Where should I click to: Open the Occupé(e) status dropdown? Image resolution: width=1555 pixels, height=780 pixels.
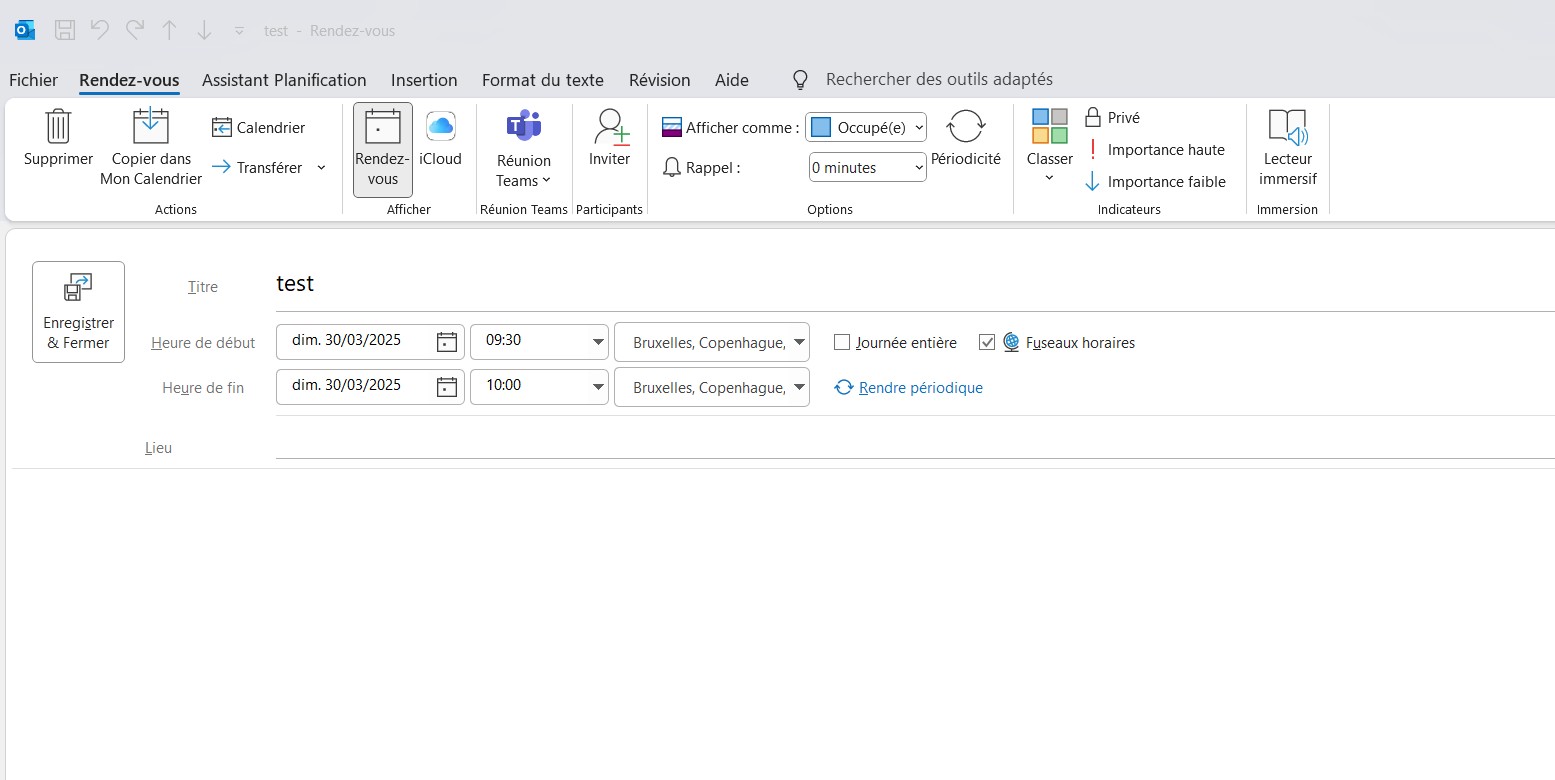pyautogui.click(x=866, y=127)
